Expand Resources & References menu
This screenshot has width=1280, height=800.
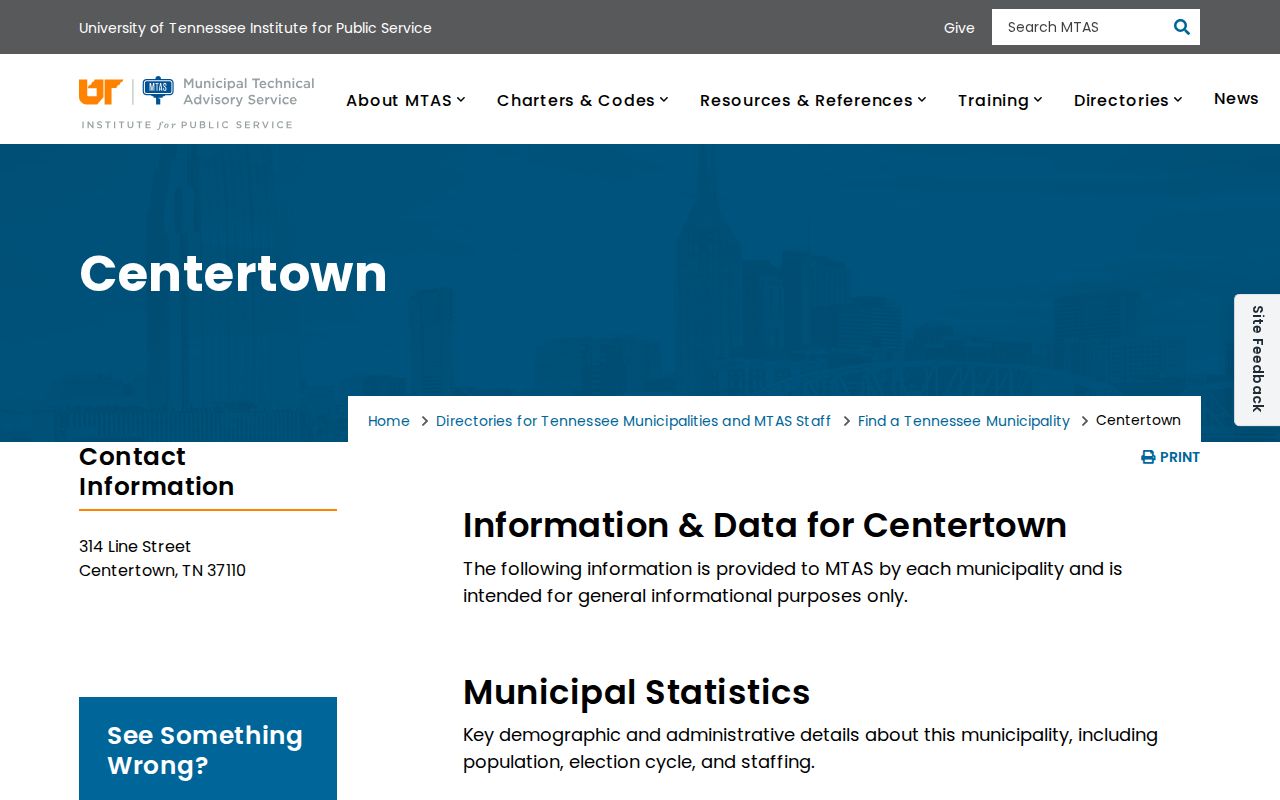pos(813,100)
